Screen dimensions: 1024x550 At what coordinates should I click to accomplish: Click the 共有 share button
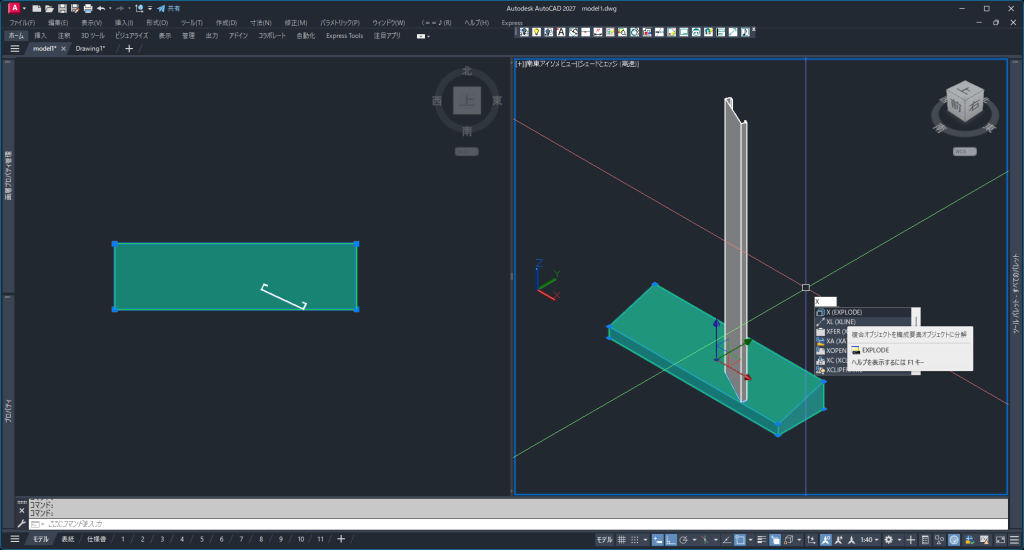168,8
